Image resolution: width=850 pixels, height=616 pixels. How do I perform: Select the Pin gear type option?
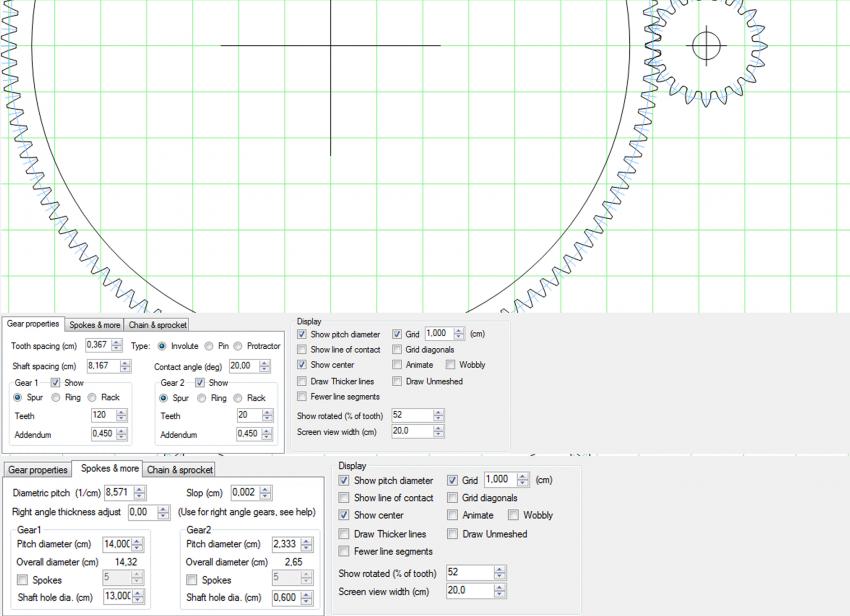pos(209,346)
